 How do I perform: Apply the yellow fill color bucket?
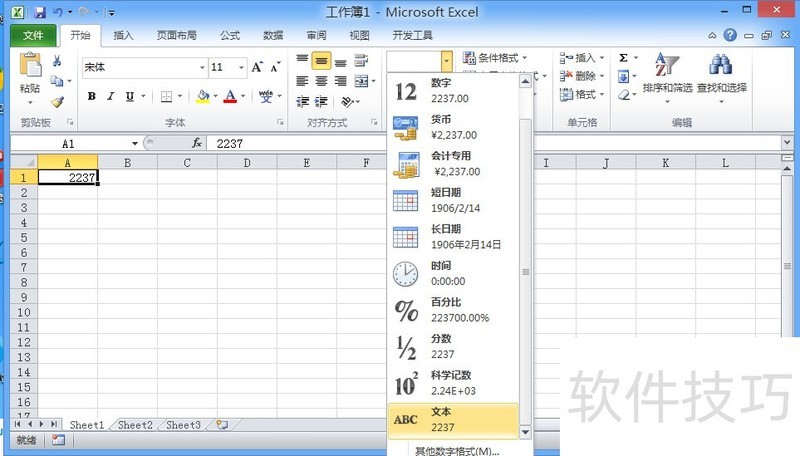pyautogui.click(x=203, y=96)
